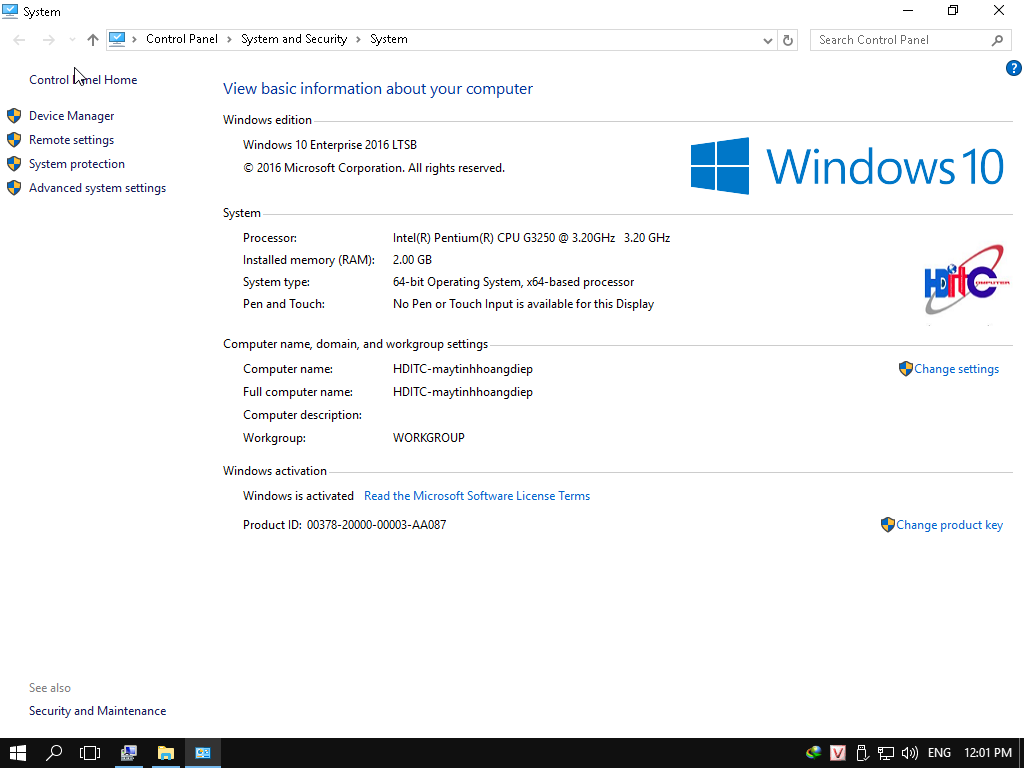Read the Microsoft Software License Terms

[477, 496]
